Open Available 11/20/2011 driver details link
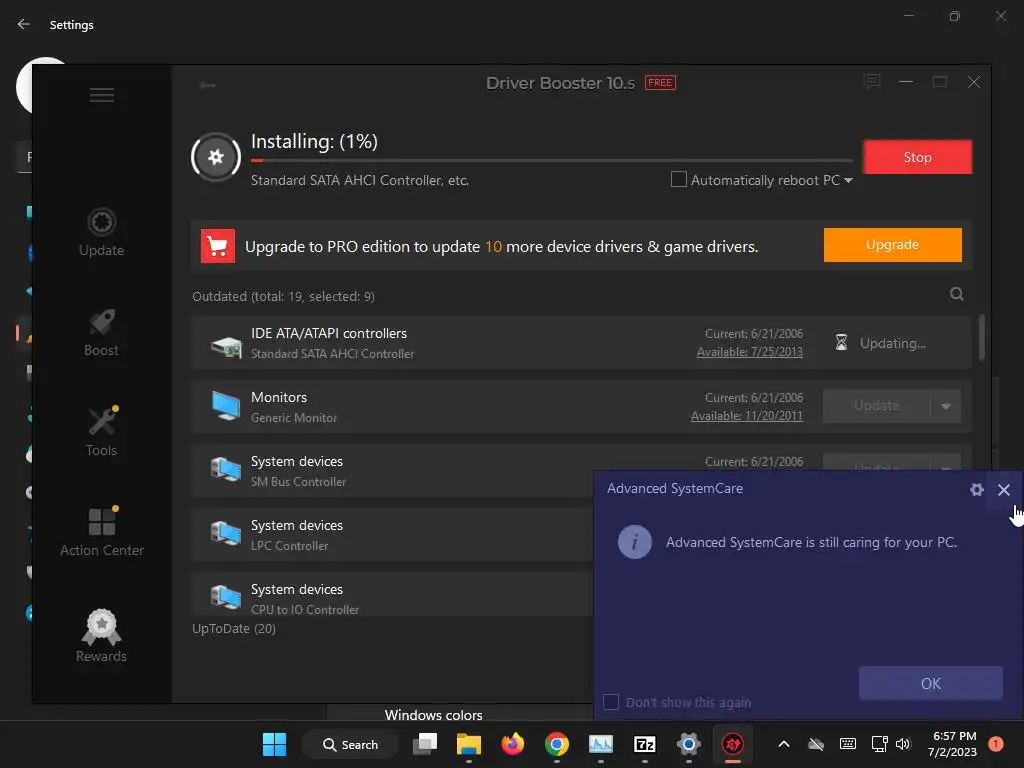 746,416
